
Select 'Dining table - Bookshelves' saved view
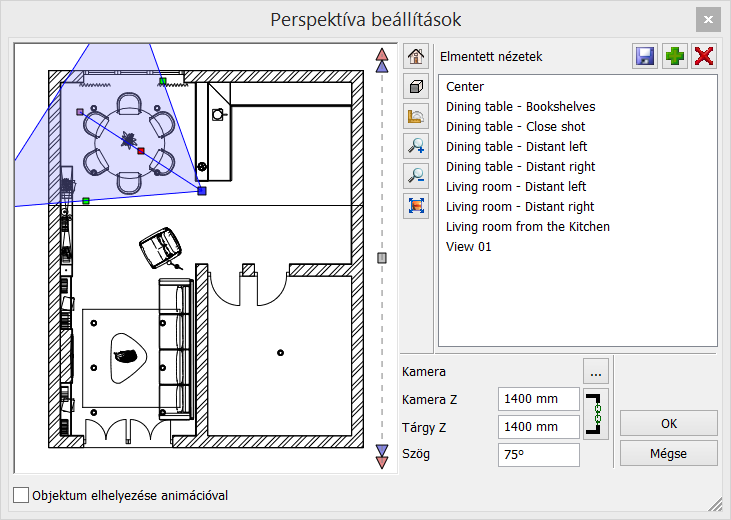click(520, 107)
